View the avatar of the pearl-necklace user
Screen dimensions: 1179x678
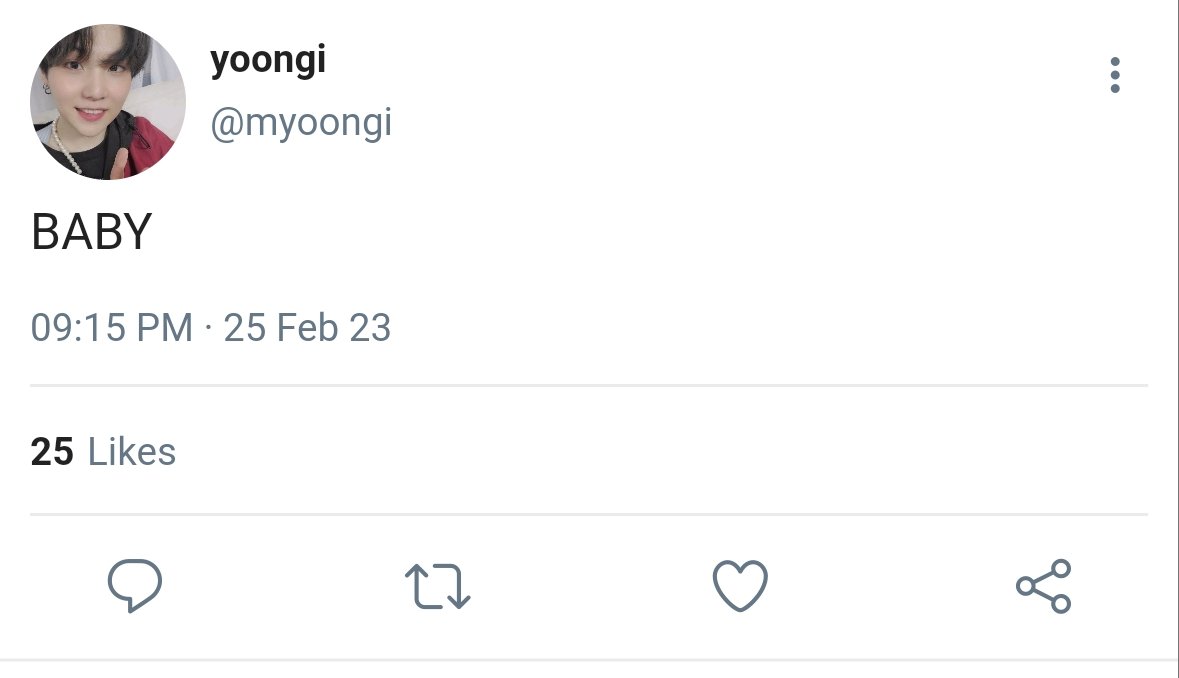[x=108, y=102]
